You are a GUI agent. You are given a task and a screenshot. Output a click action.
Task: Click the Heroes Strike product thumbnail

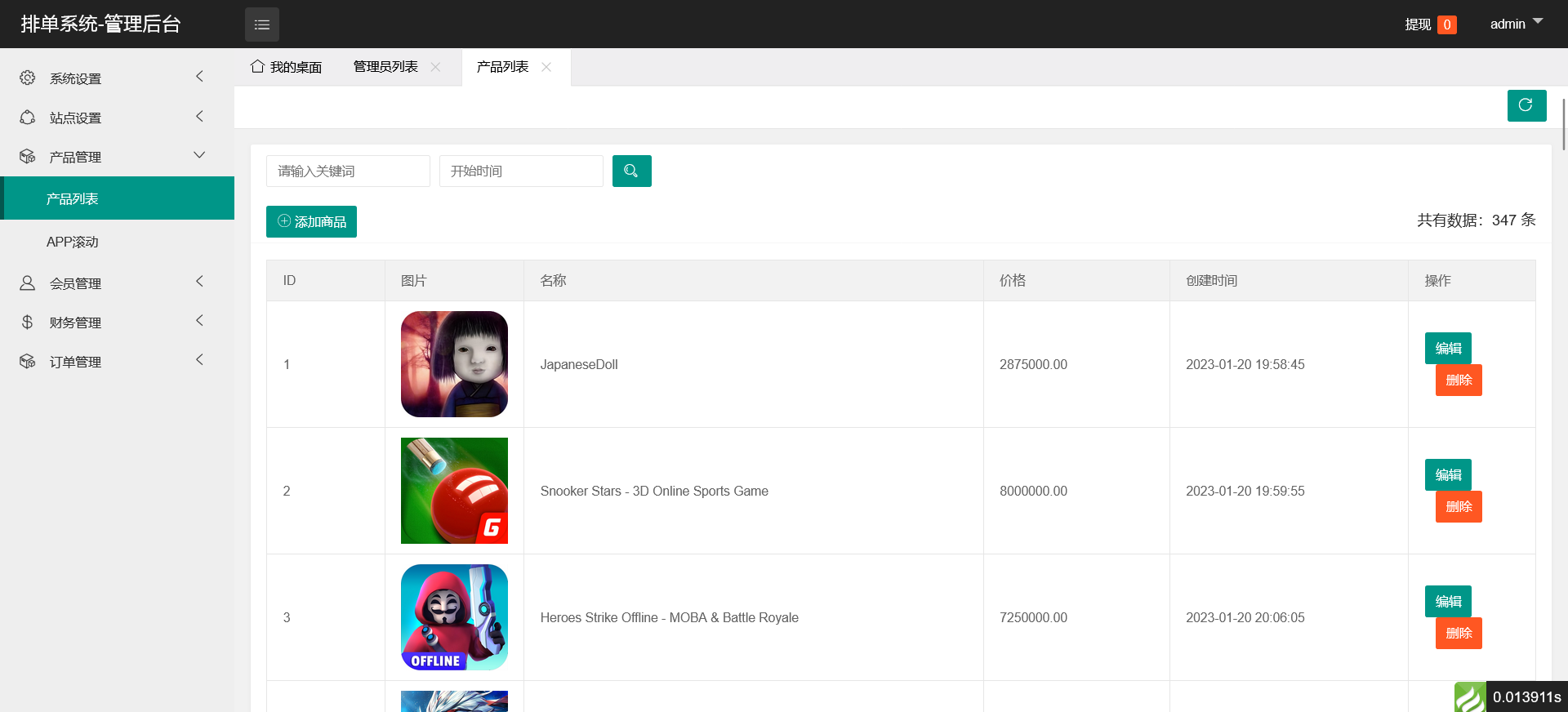point(454,617)
